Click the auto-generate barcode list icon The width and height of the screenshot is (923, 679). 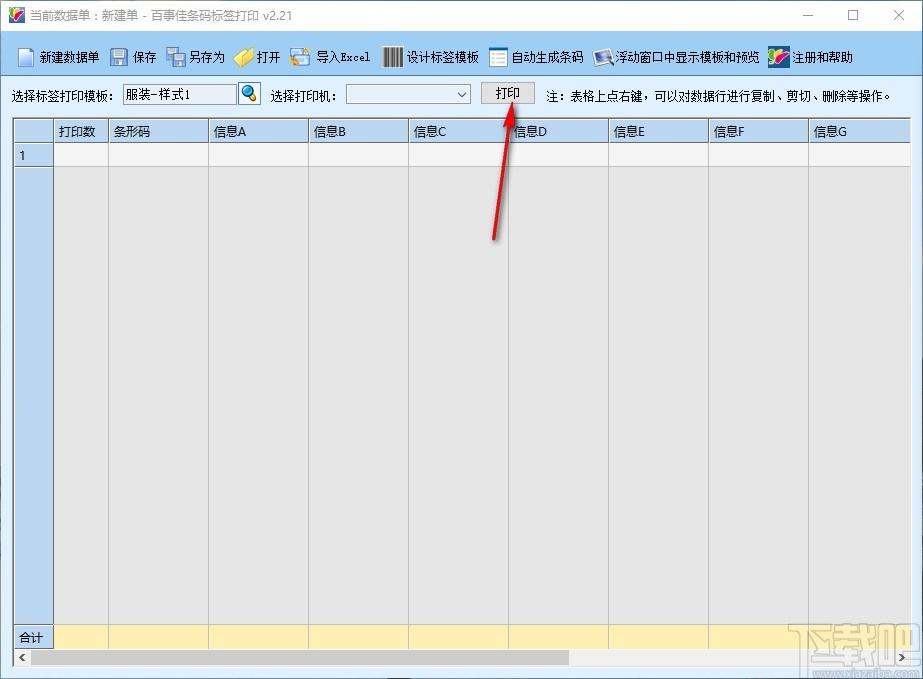click(498, 57)
